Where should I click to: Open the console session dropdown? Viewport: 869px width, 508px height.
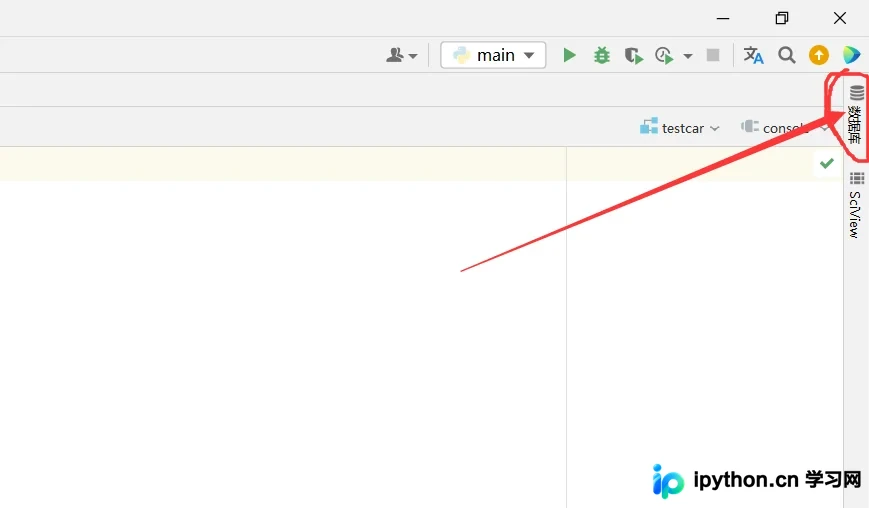tap(784, 127)
